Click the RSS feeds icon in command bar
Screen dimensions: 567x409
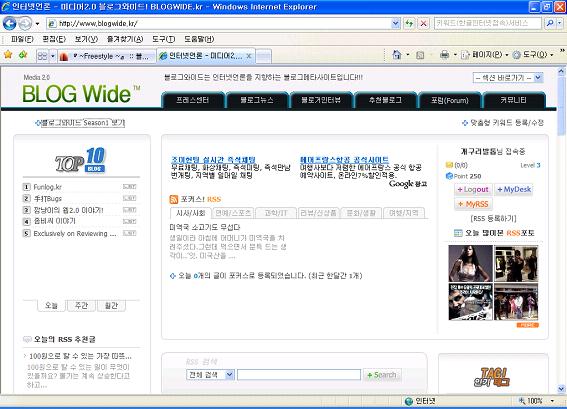tap(420, 55)
